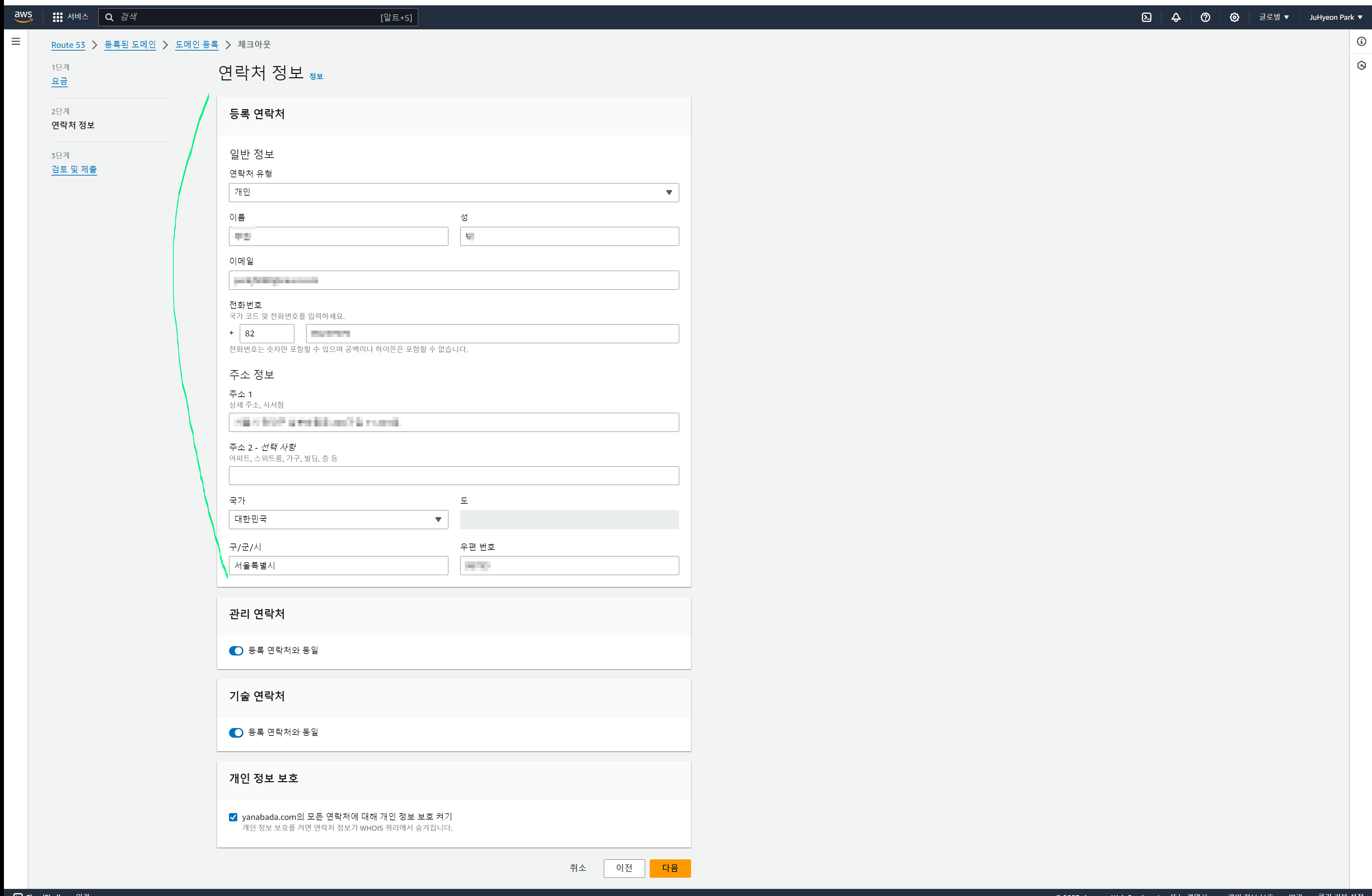This screenshot has height=896, width=1372.
Task: Open the notifications bell icon
Action: pyautogui.click(x=1176, y=17)
